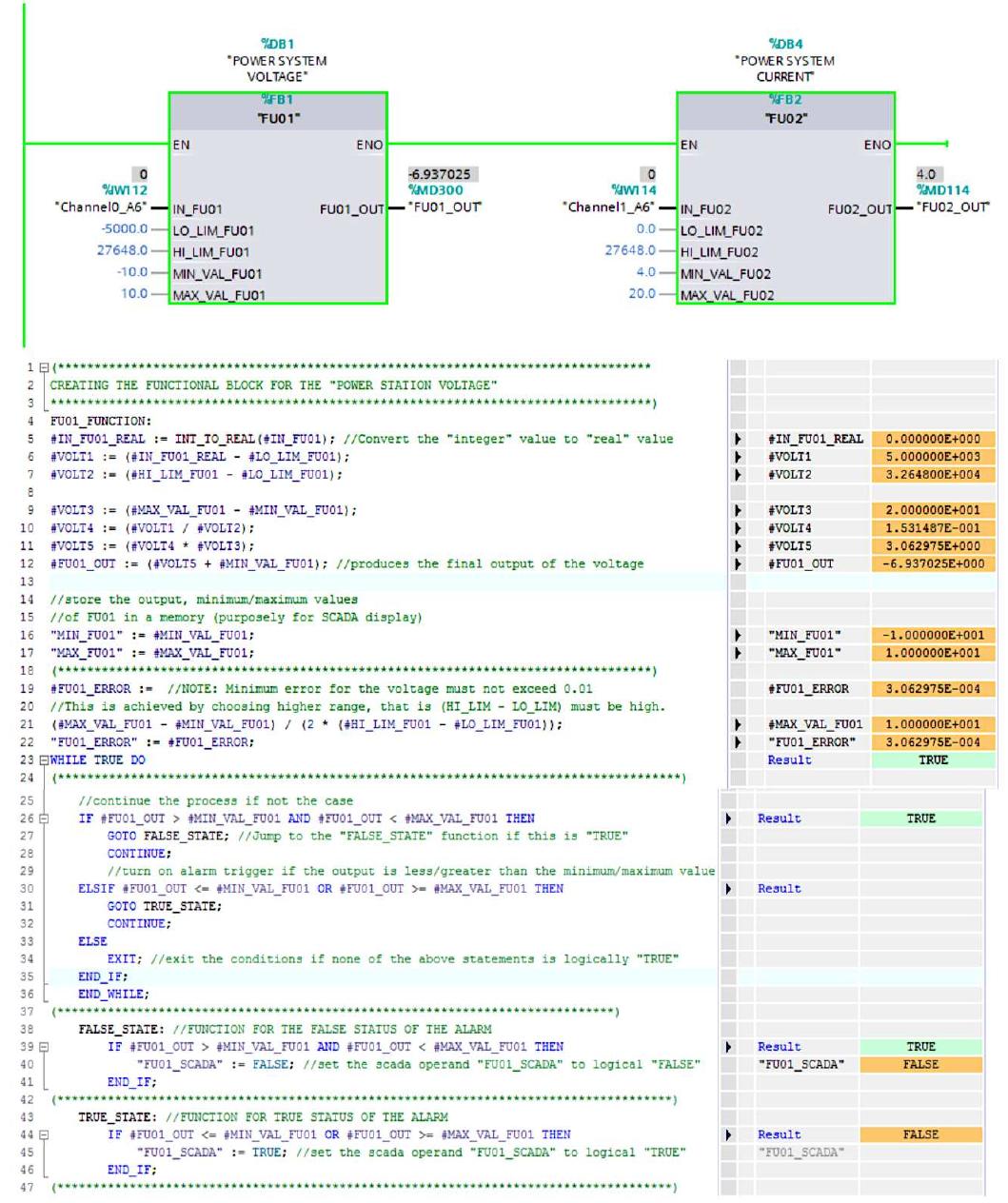1008x1203 pixels.
Task: Collapse the FALSE_STATE IF block at line 39
Action: (x=44, y=1047)
